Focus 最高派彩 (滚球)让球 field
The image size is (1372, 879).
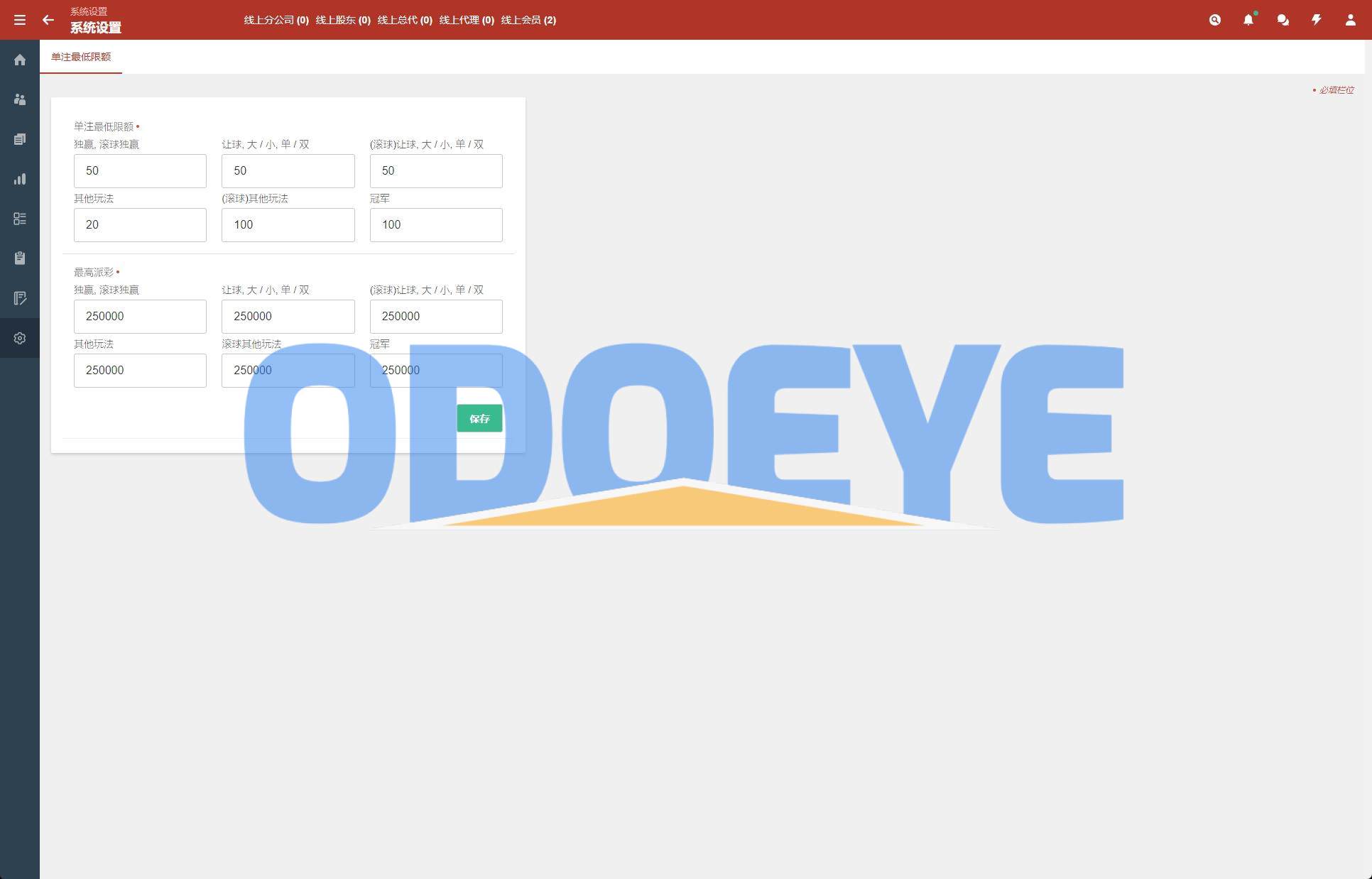[x=436, y=317]
